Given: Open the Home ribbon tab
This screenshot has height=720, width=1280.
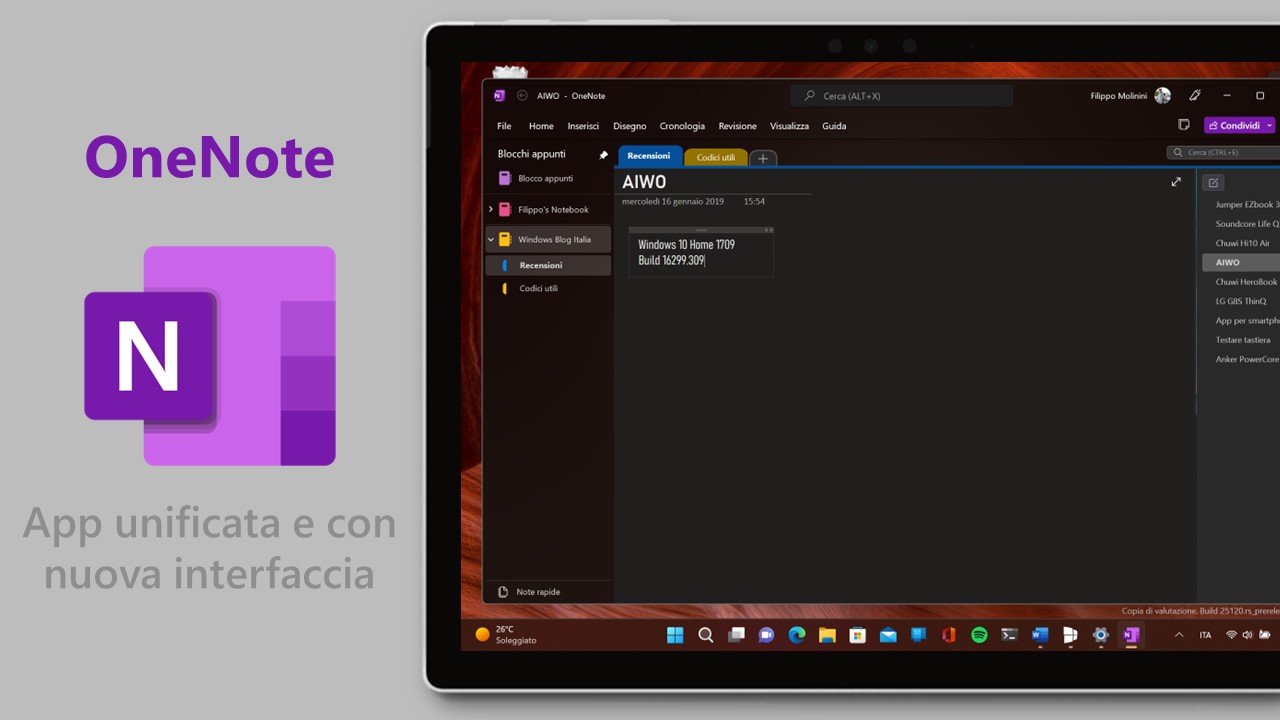Looking at the screenshot, I should 541,126.
